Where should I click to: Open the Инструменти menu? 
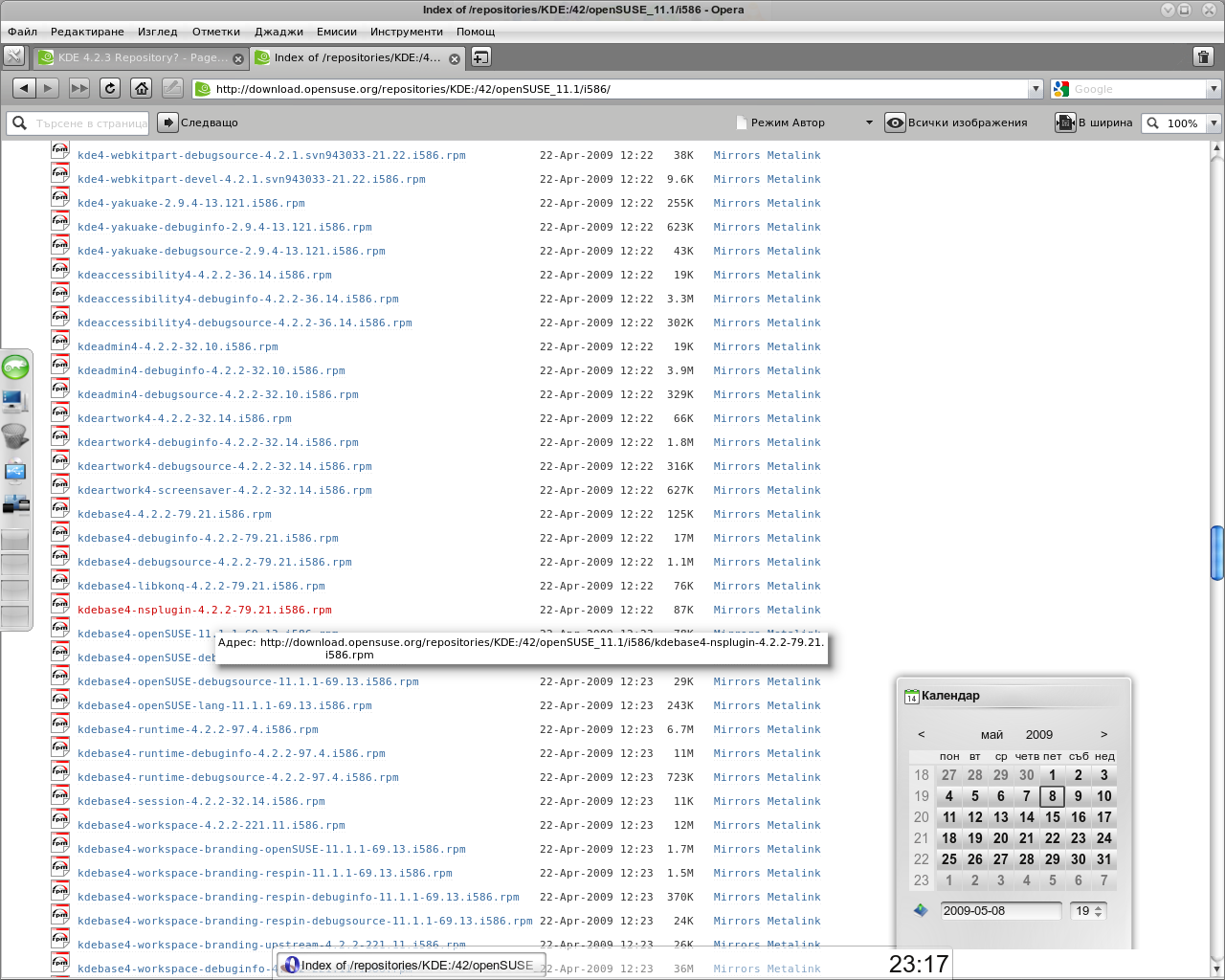(x=407, y=32)
